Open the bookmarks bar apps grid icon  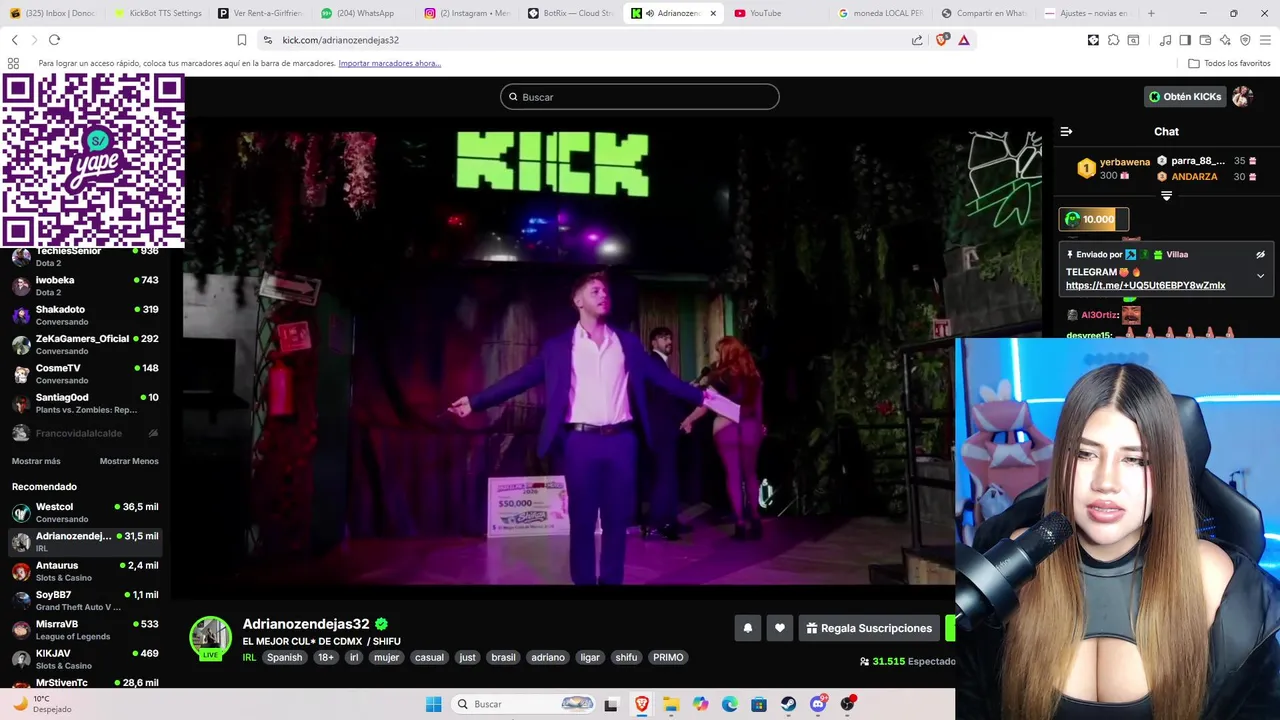tap(13, 63)
